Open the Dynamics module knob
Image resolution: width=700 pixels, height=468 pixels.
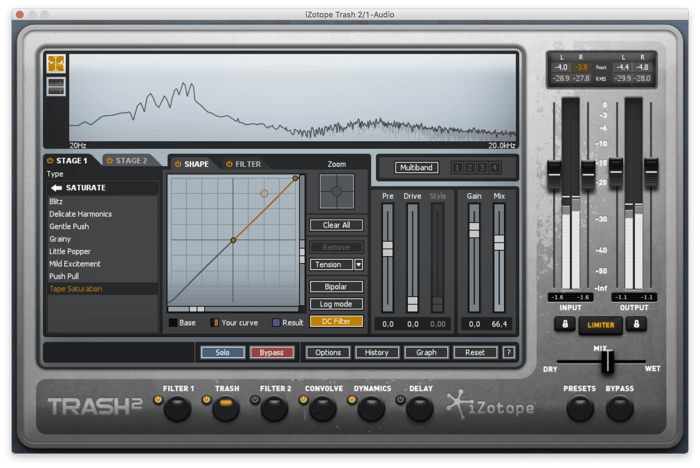[371, 409]
